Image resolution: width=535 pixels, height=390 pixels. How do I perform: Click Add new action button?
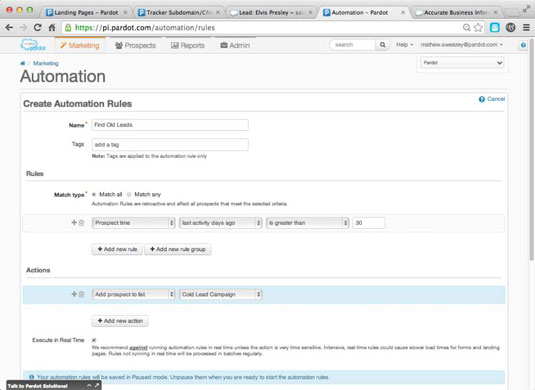click(x=120, y=321)
